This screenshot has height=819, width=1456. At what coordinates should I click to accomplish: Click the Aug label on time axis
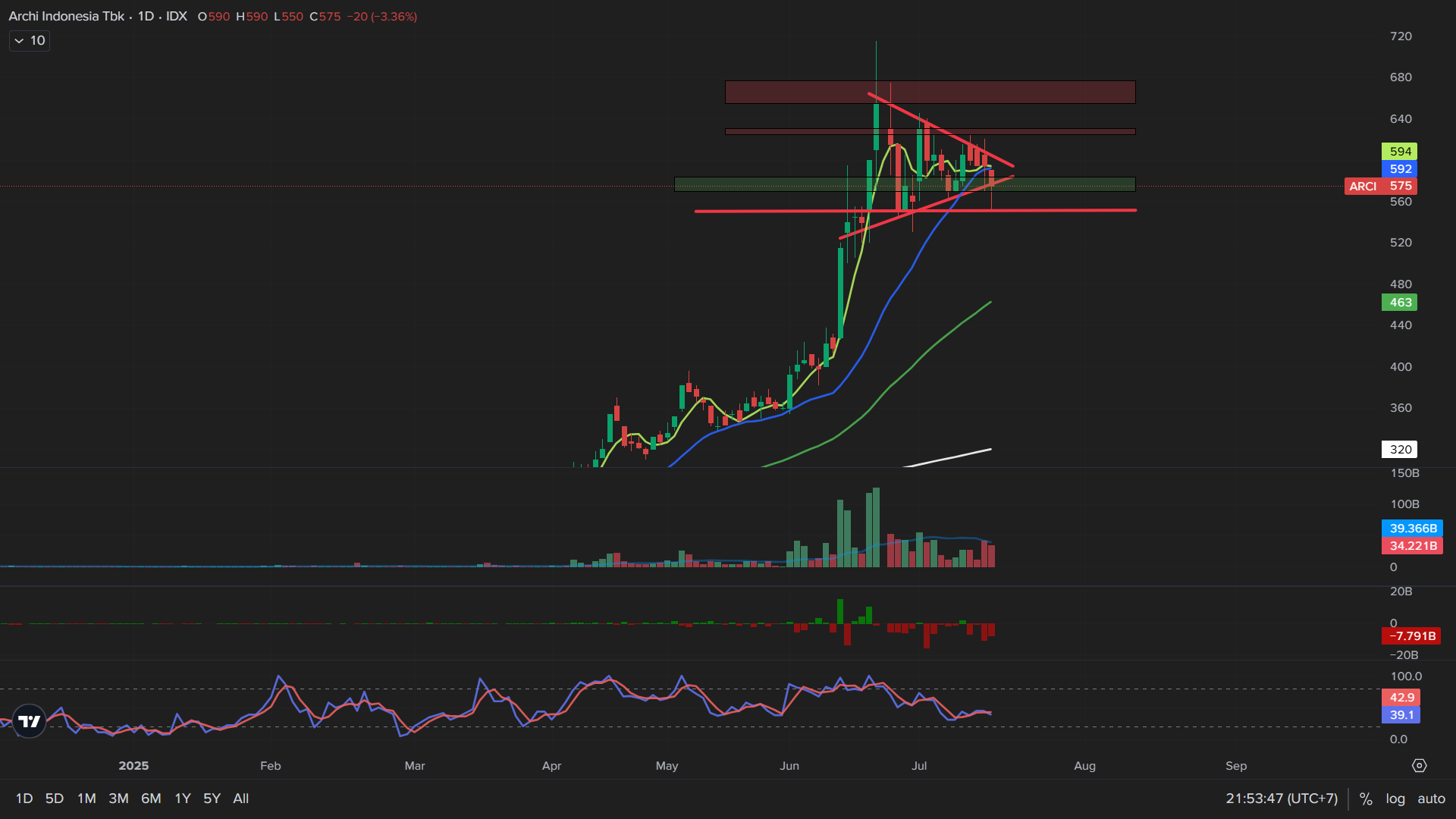pyautogui.click(x=1084, y=766)
